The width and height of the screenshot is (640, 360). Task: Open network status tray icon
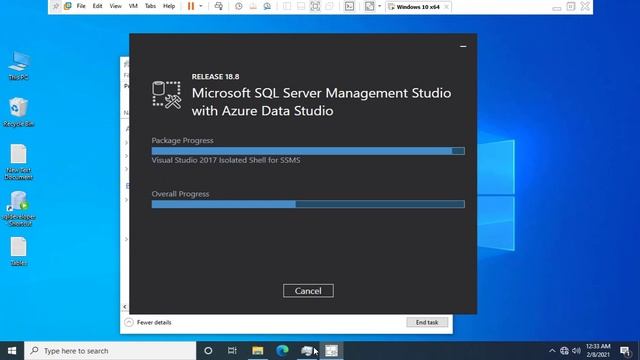(x=564, y=351)
